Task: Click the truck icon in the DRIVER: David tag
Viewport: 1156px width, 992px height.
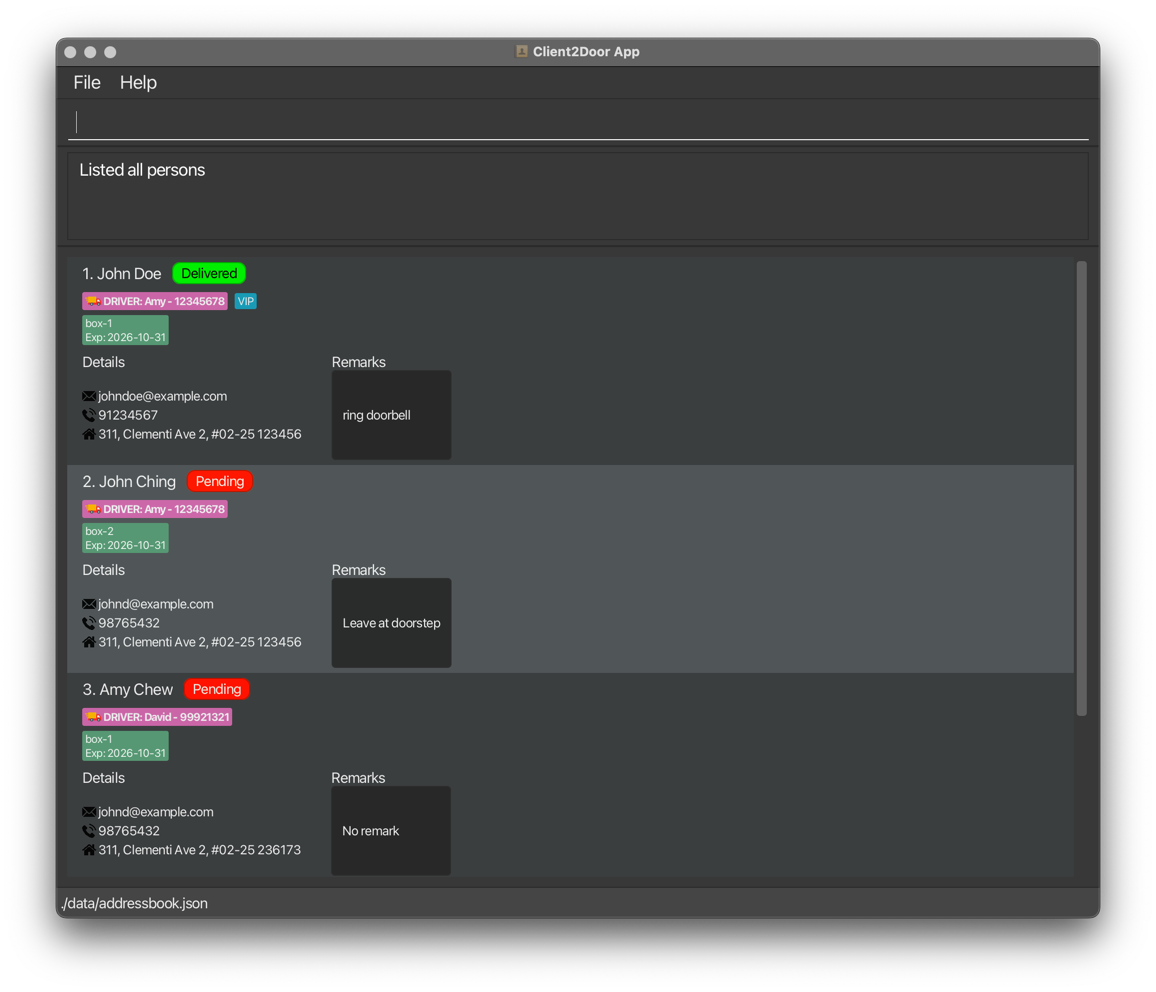Action: [x=93, y=717]
